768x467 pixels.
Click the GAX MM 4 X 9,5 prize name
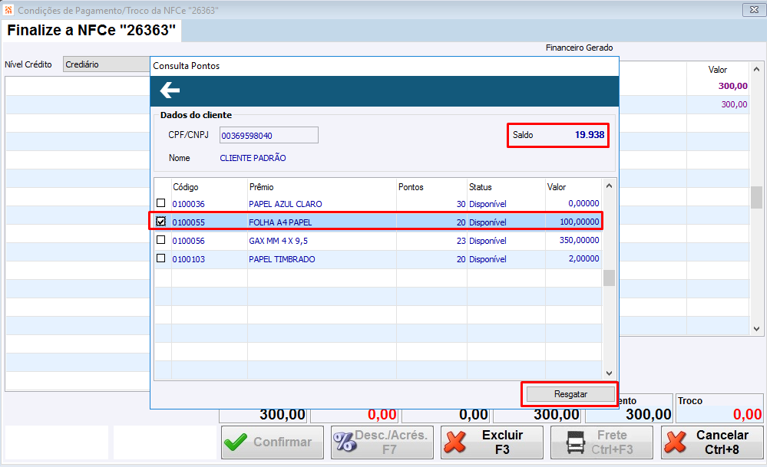coord(278,241)
